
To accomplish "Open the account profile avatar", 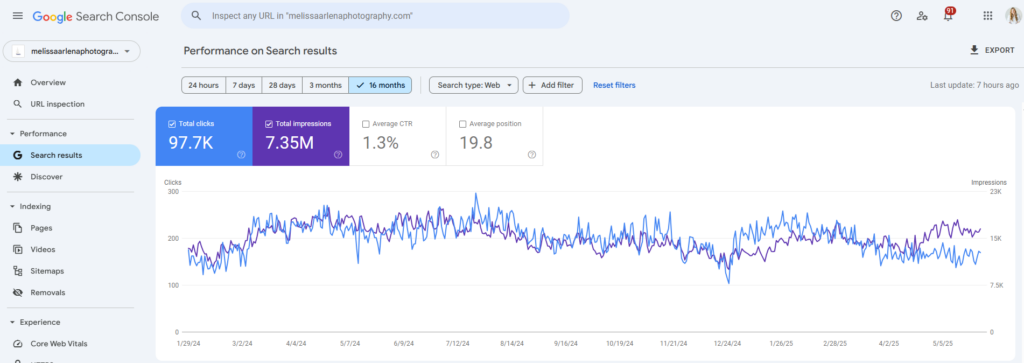I will 1012,16.
